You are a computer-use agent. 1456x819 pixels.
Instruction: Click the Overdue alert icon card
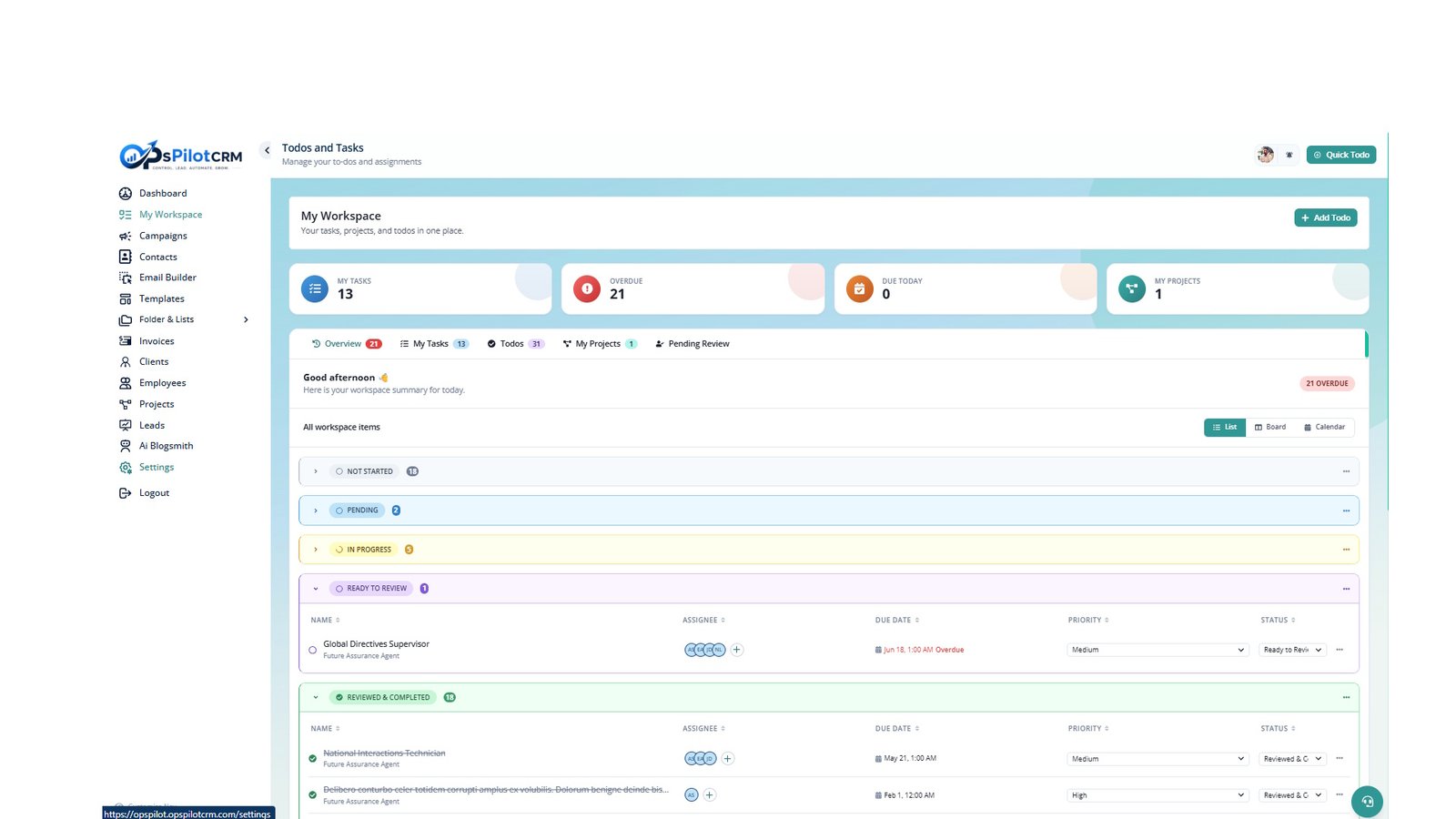587,289
